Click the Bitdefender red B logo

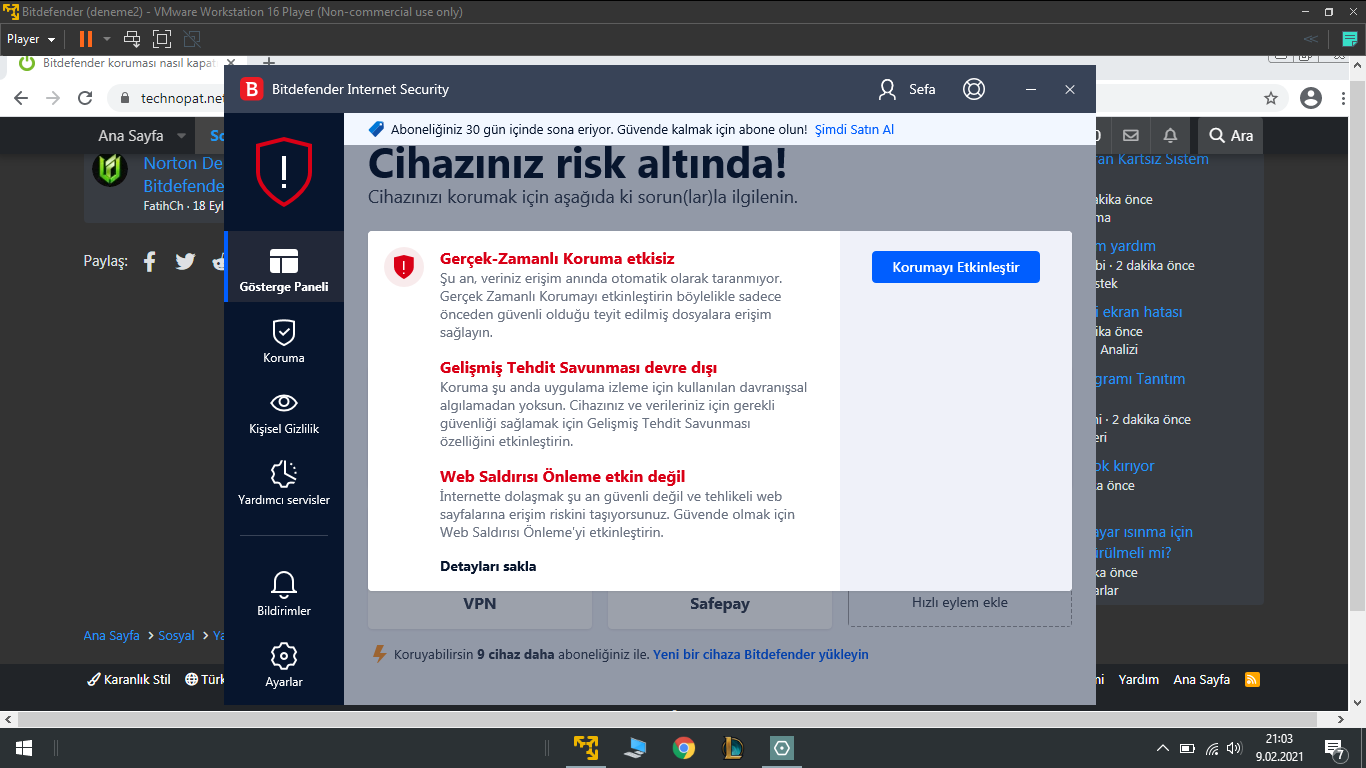[x=251, y=89]
